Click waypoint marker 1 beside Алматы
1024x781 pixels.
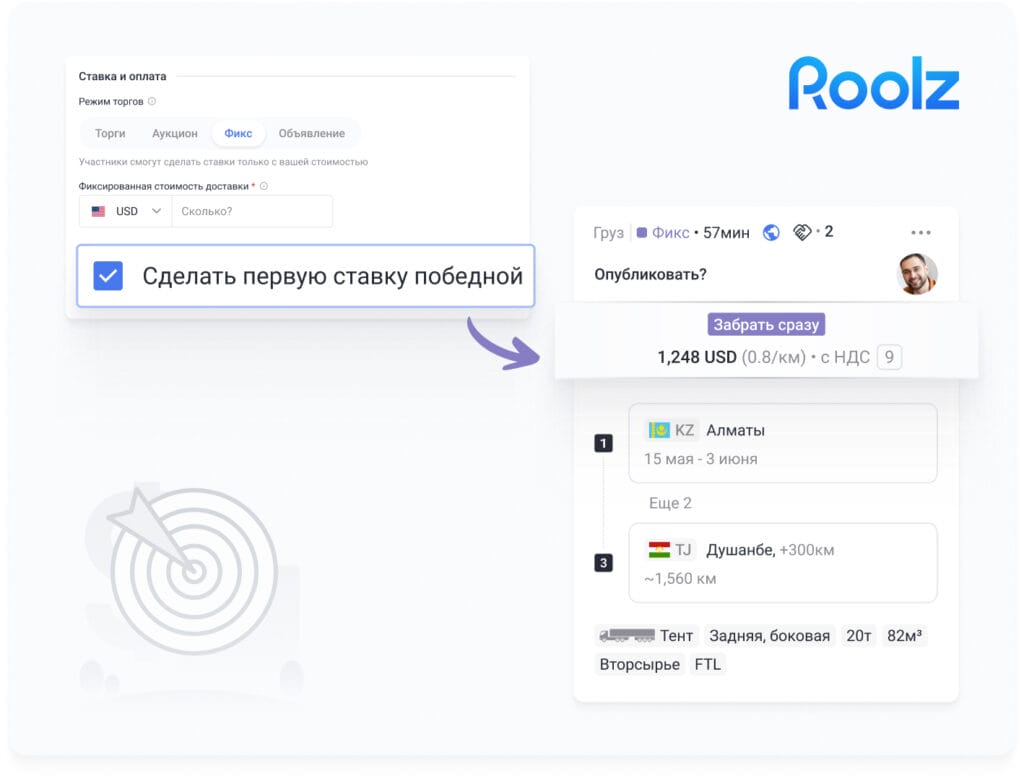click(604, 442)
